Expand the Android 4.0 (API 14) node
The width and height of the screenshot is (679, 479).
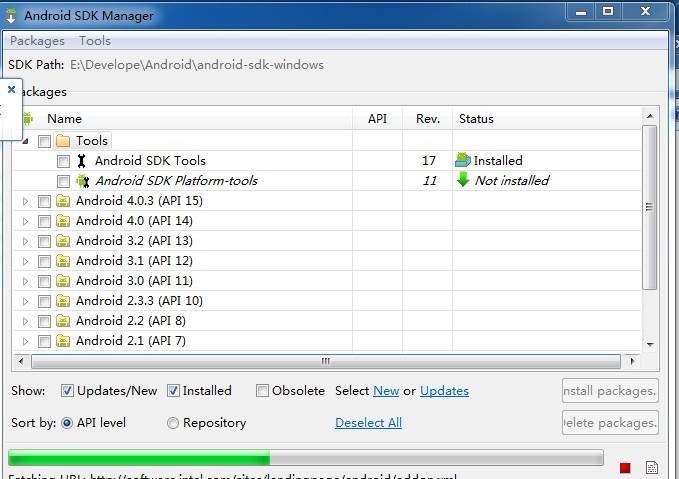point(26,221)
